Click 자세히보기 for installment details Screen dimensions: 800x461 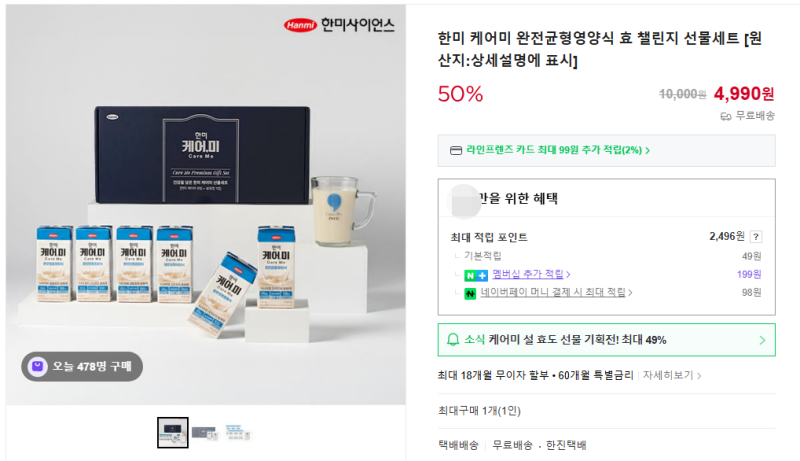pos(671,375)
